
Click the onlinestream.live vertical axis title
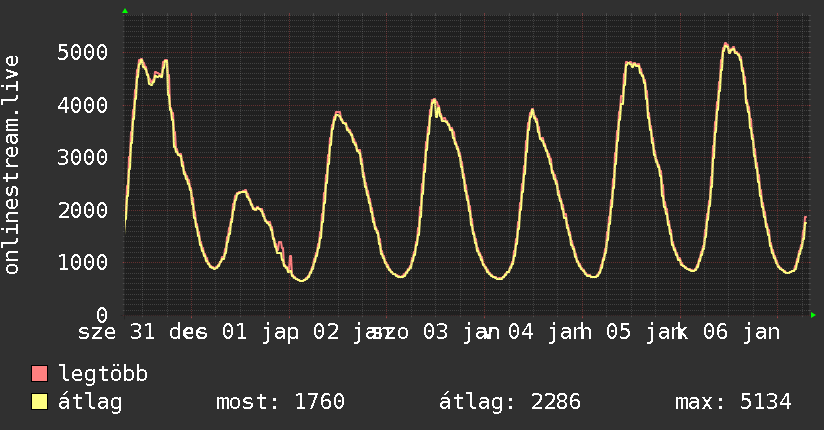pos(11,165)
